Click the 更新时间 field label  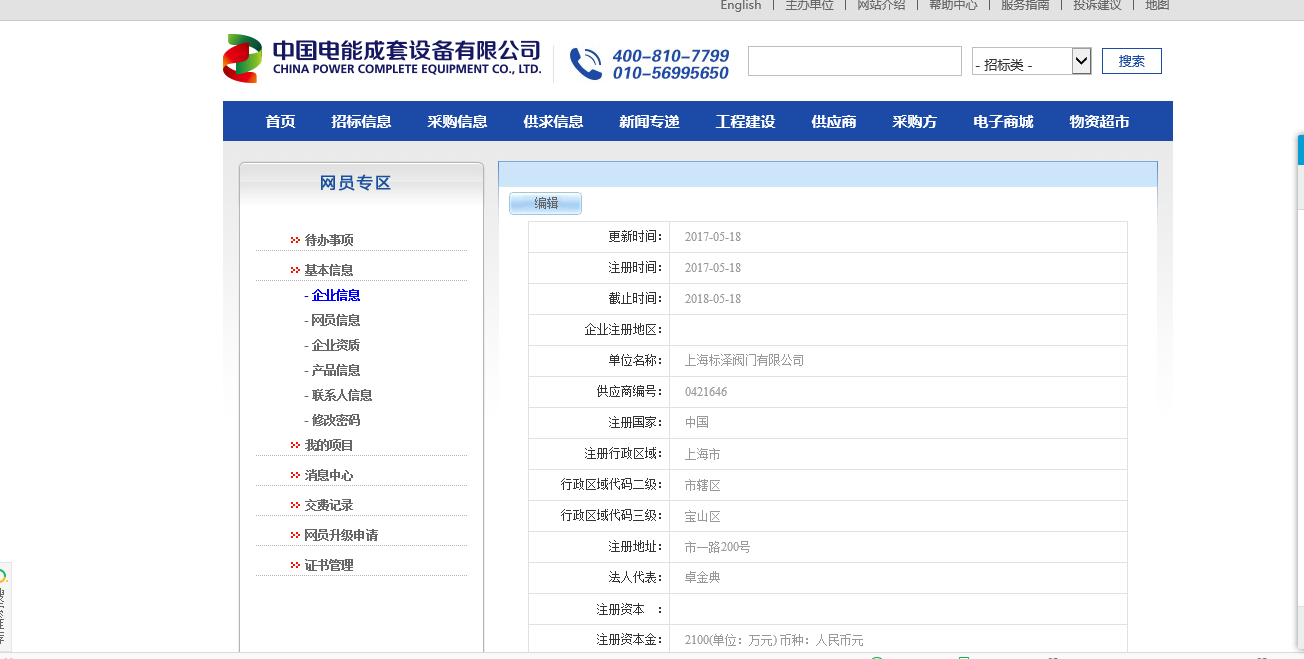coord(635,236)
